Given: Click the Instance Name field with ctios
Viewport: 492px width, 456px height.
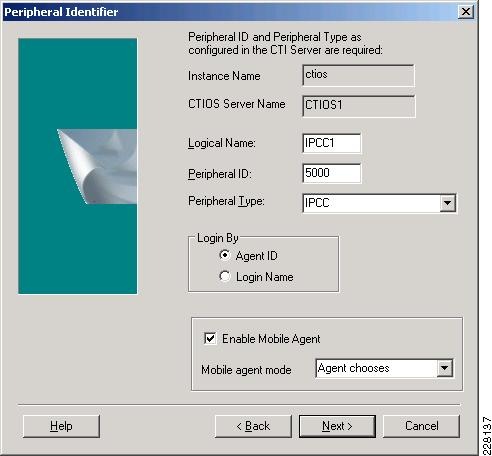Looking at the screenshot, I should [358, 75].
